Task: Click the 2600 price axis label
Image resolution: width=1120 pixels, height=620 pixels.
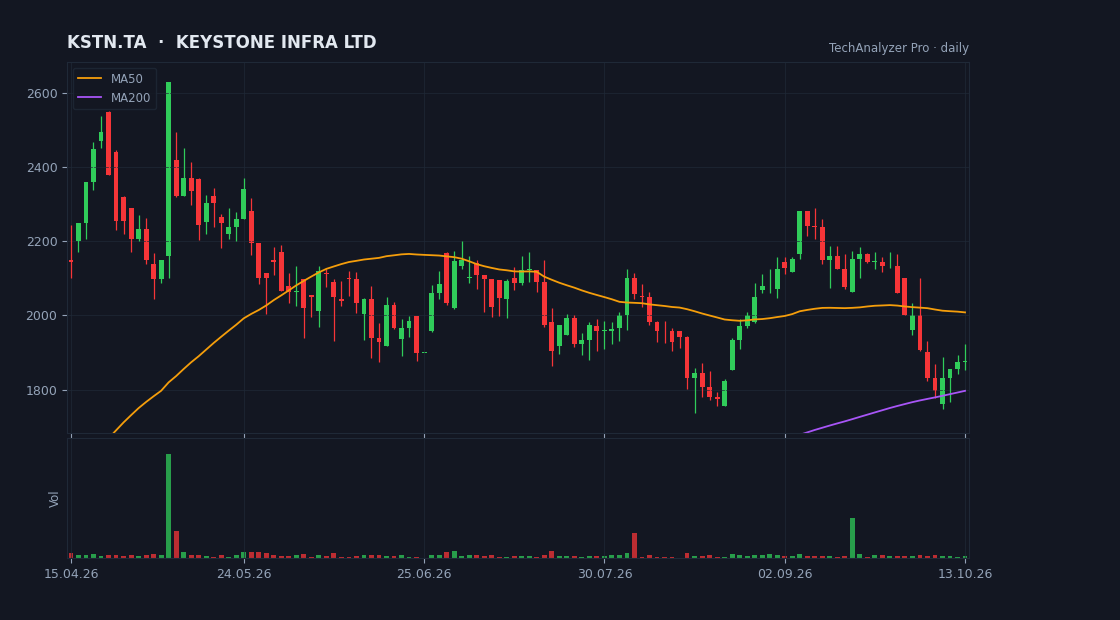Action: point(41,94)
